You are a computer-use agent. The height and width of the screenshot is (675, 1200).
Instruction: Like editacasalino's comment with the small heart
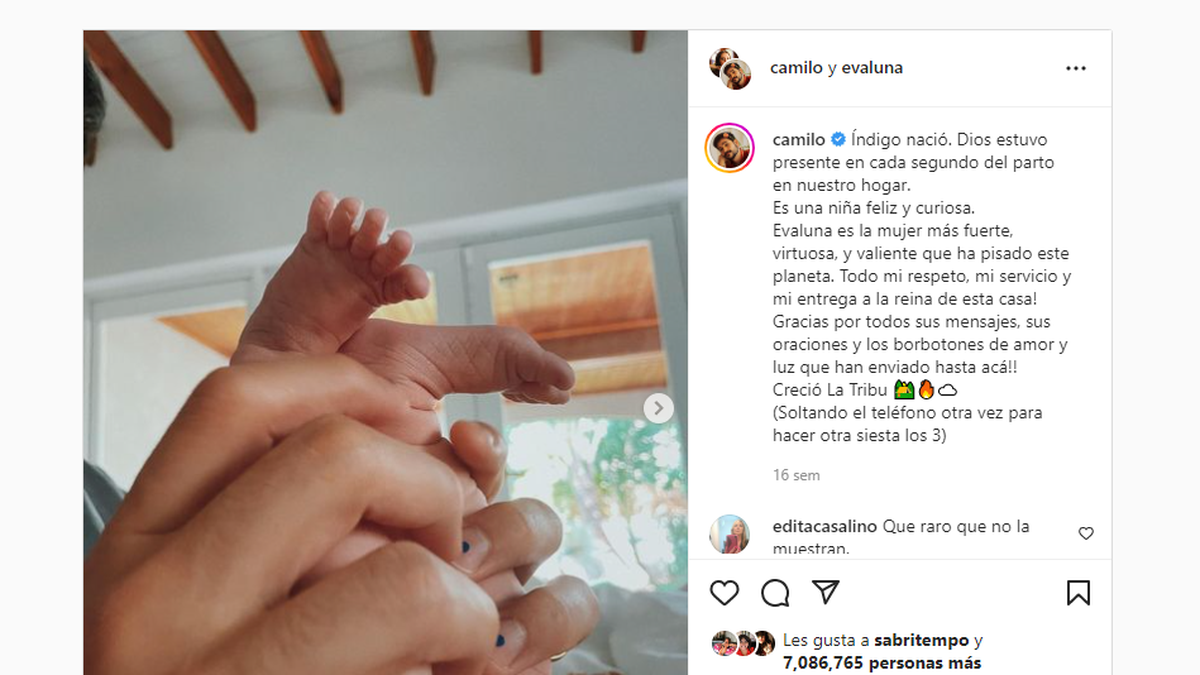point(1086,534)
